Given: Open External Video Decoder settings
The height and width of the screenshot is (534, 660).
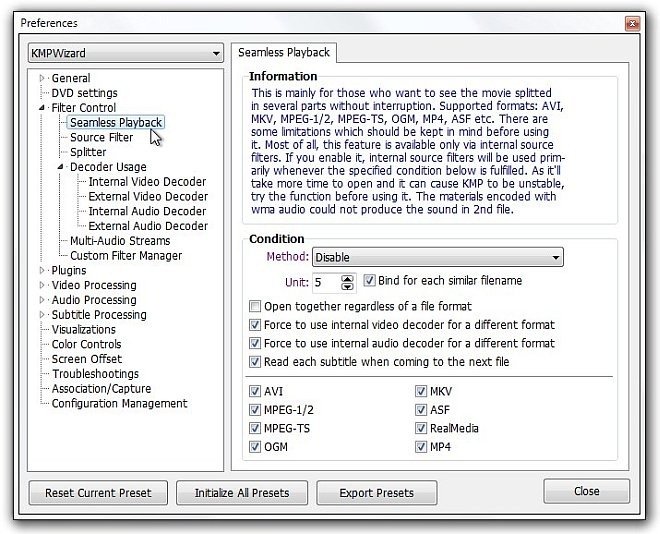Looking at the screenshot, I should (148, 197).
